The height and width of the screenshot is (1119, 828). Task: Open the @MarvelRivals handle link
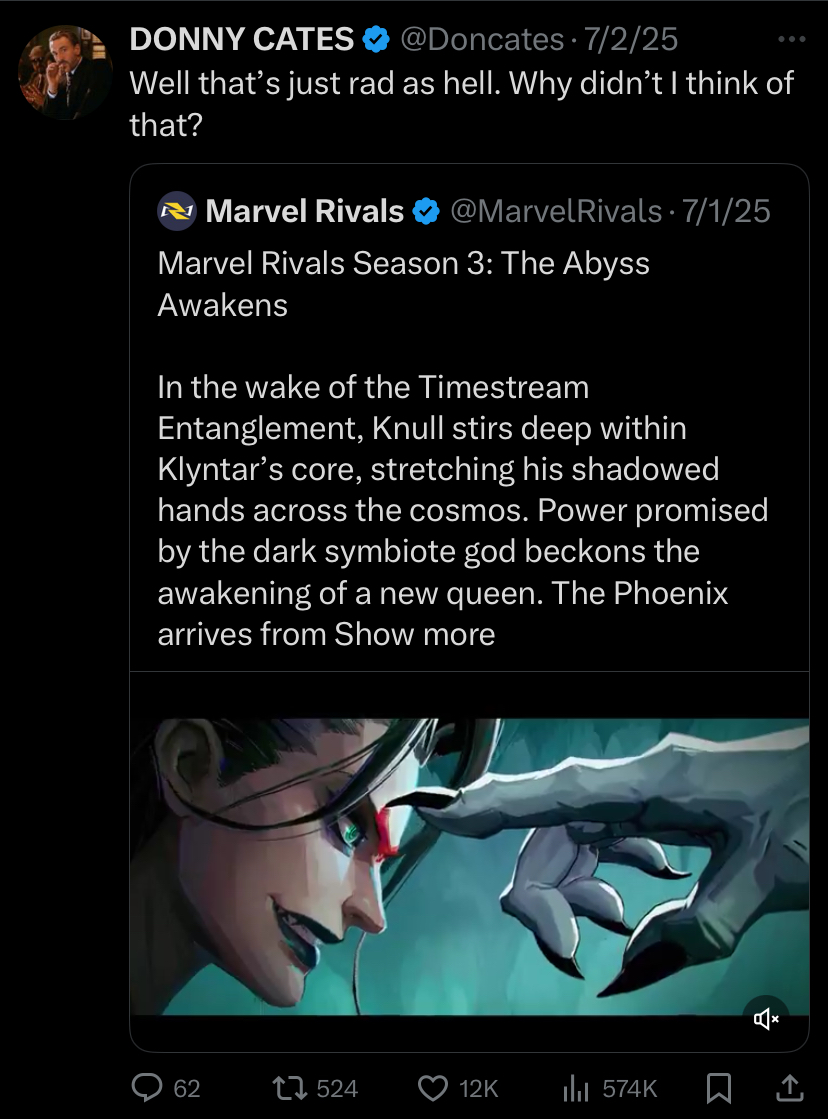click(x=556, y=211)
